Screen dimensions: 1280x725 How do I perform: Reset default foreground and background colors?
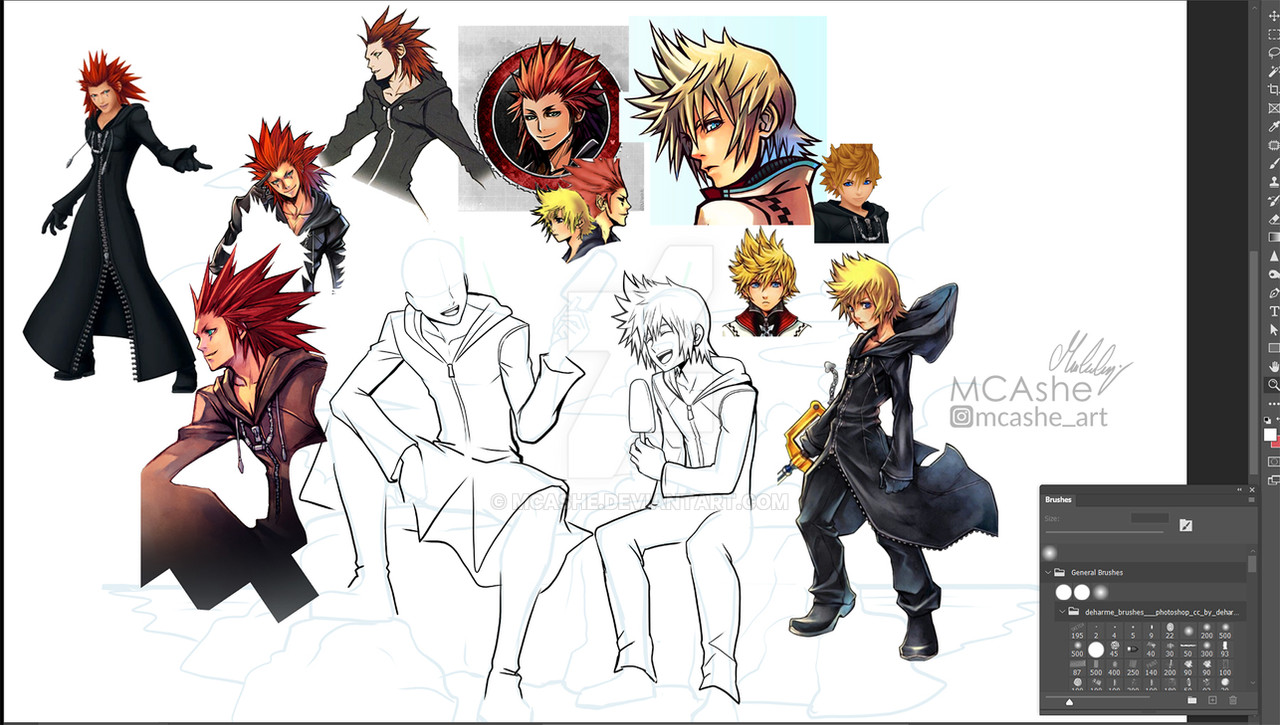(1266, 419)
